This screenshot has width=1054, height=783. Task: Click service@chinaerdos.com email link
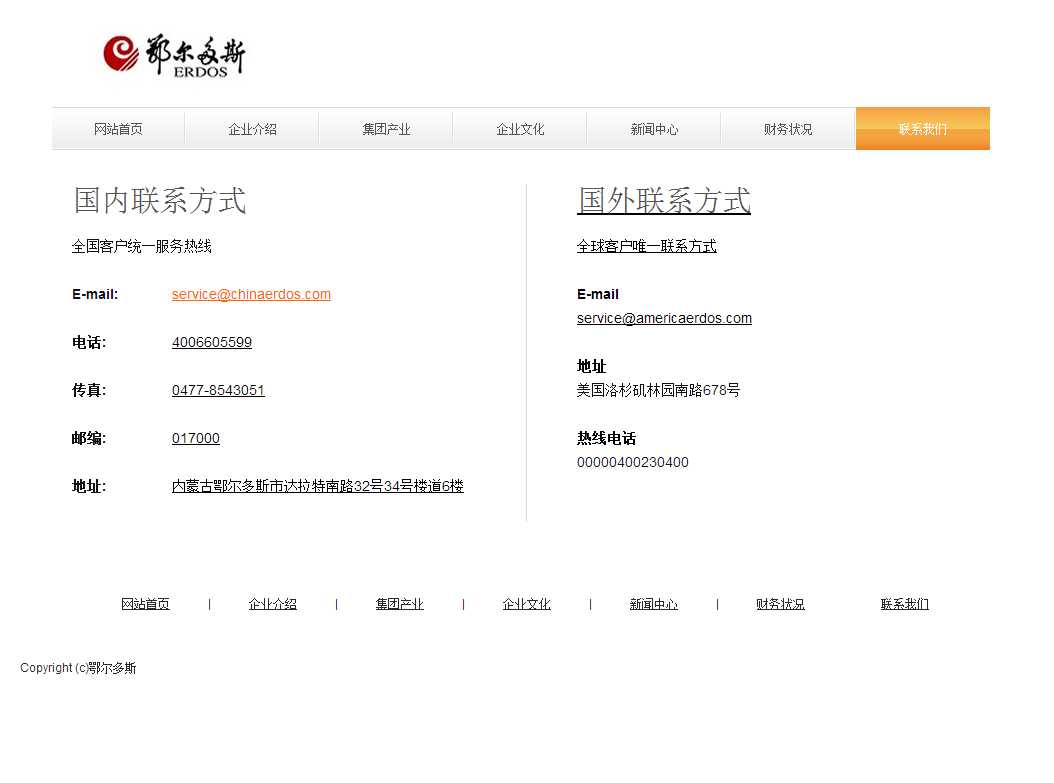(x=251, y=294)
